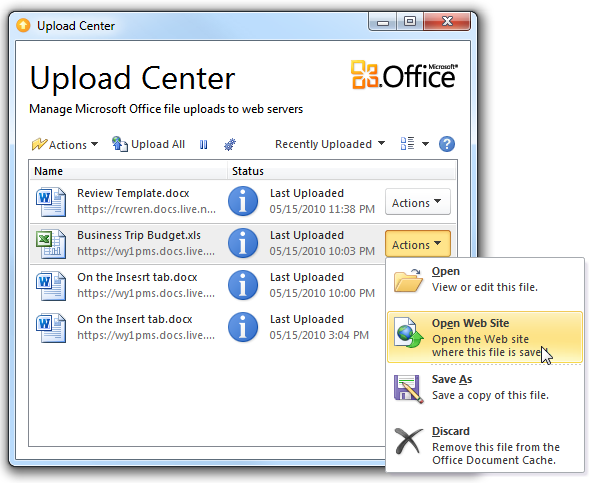
Task: Click info icon for On the Insesrt tab.docx
Action: click(x=243, y=286)
